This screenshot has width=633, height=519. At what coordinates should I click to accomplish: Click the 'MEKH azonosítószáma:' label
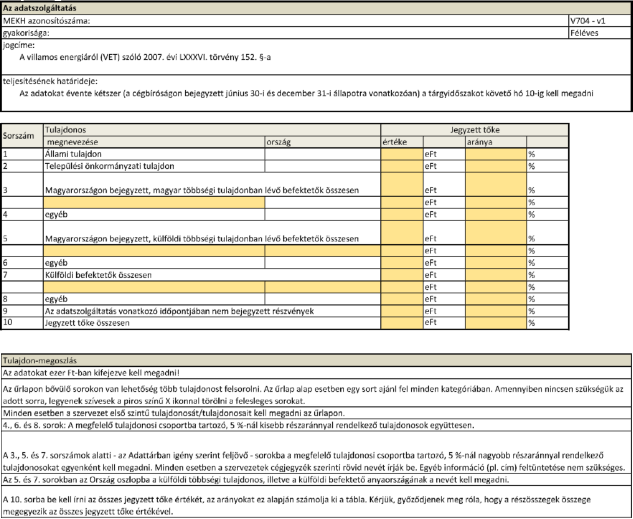click(46, 21)
